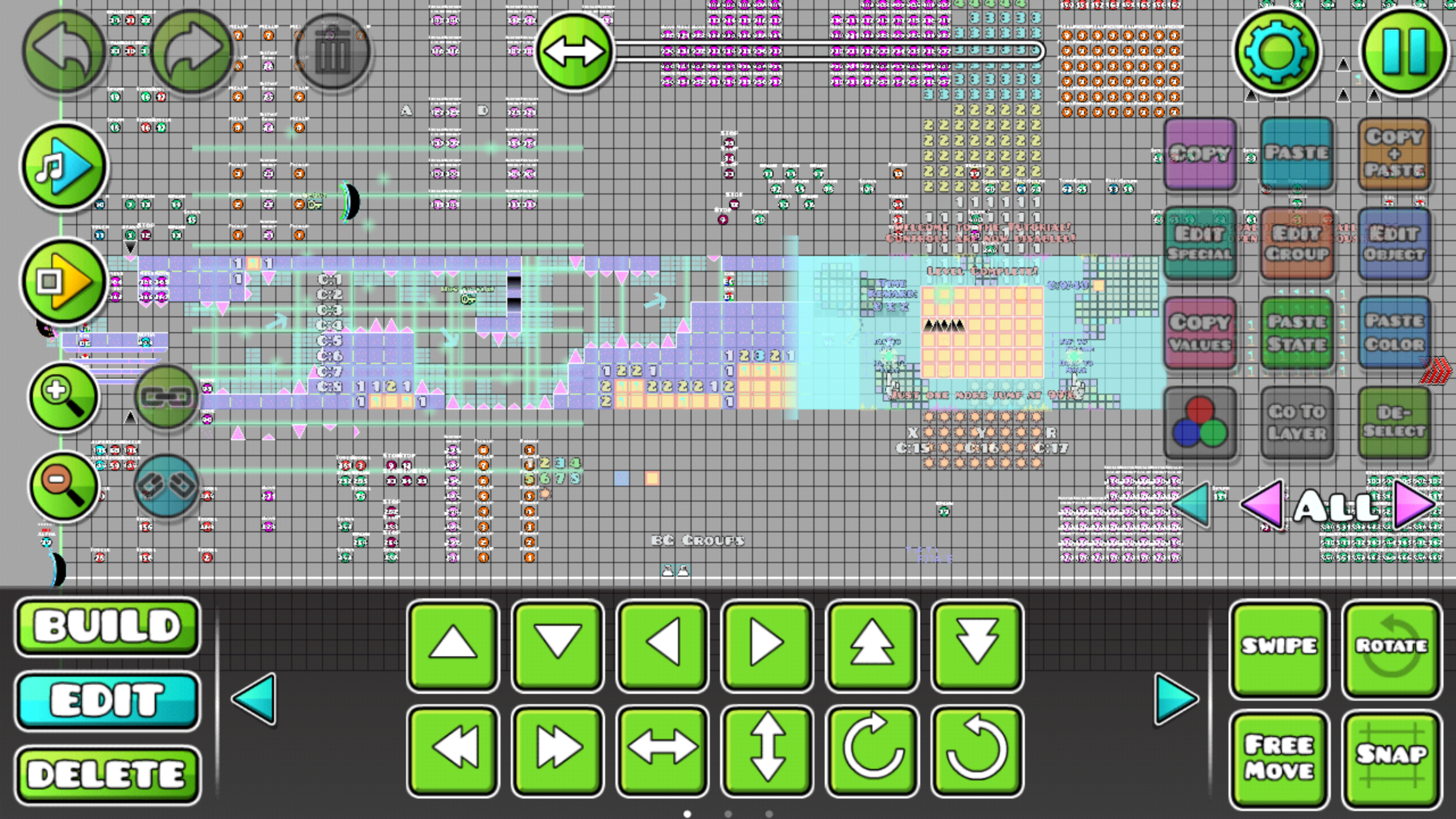Click the 'EC Groups' text label
Screen dimensions: 1456x819
point(698,540)
